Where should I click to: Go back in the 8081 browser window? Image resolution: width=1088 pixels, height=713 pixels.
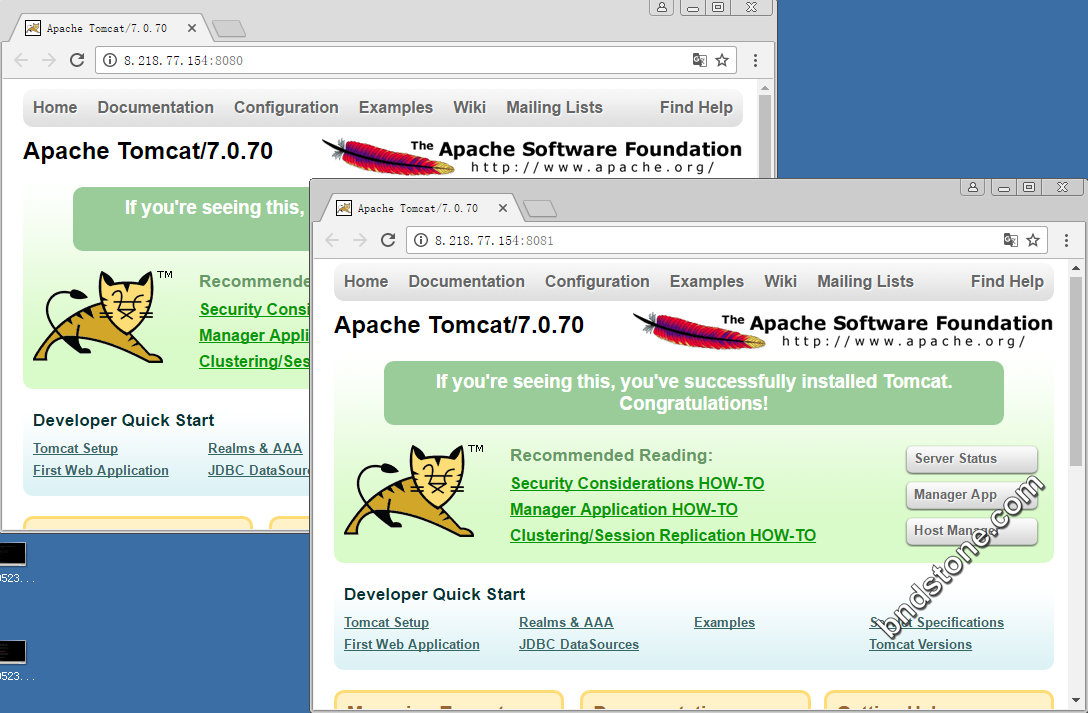point(332,240)
